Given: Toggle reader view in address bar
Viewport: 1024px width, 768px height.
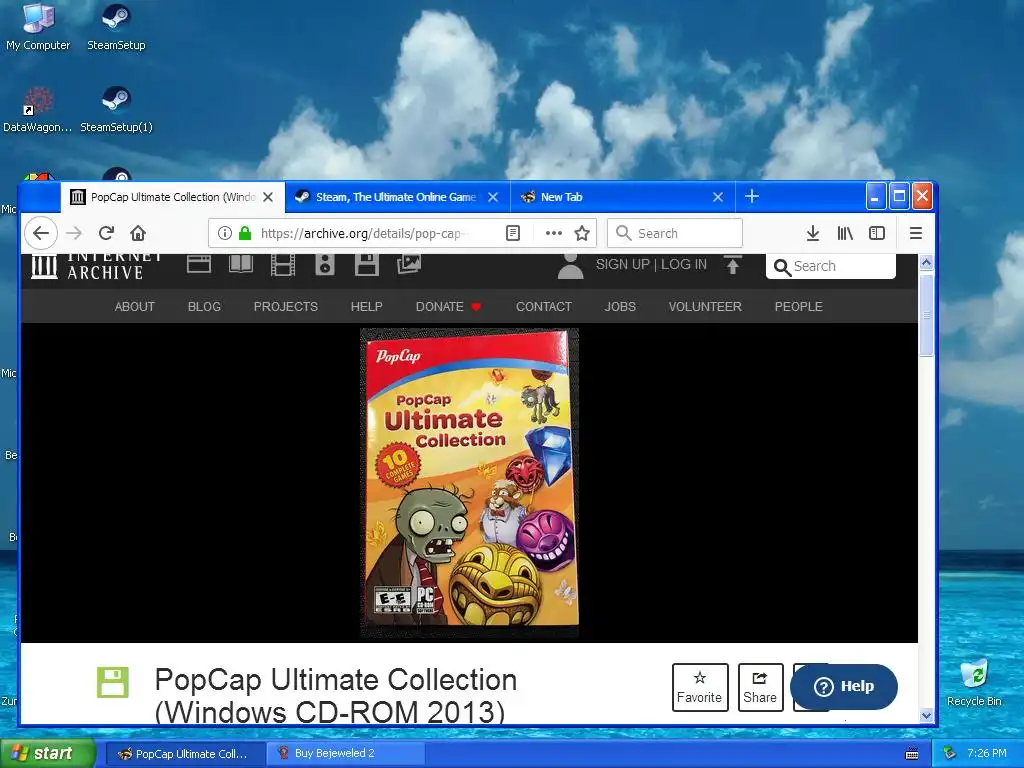Looking at the screenshot, I should [x=513, y=233].
